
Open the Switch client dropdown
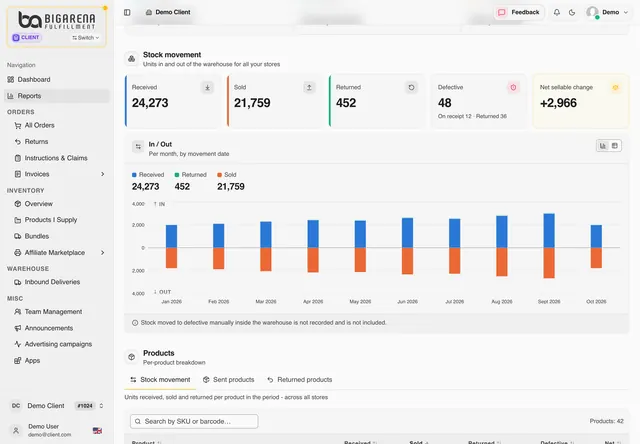pos(86,38)
